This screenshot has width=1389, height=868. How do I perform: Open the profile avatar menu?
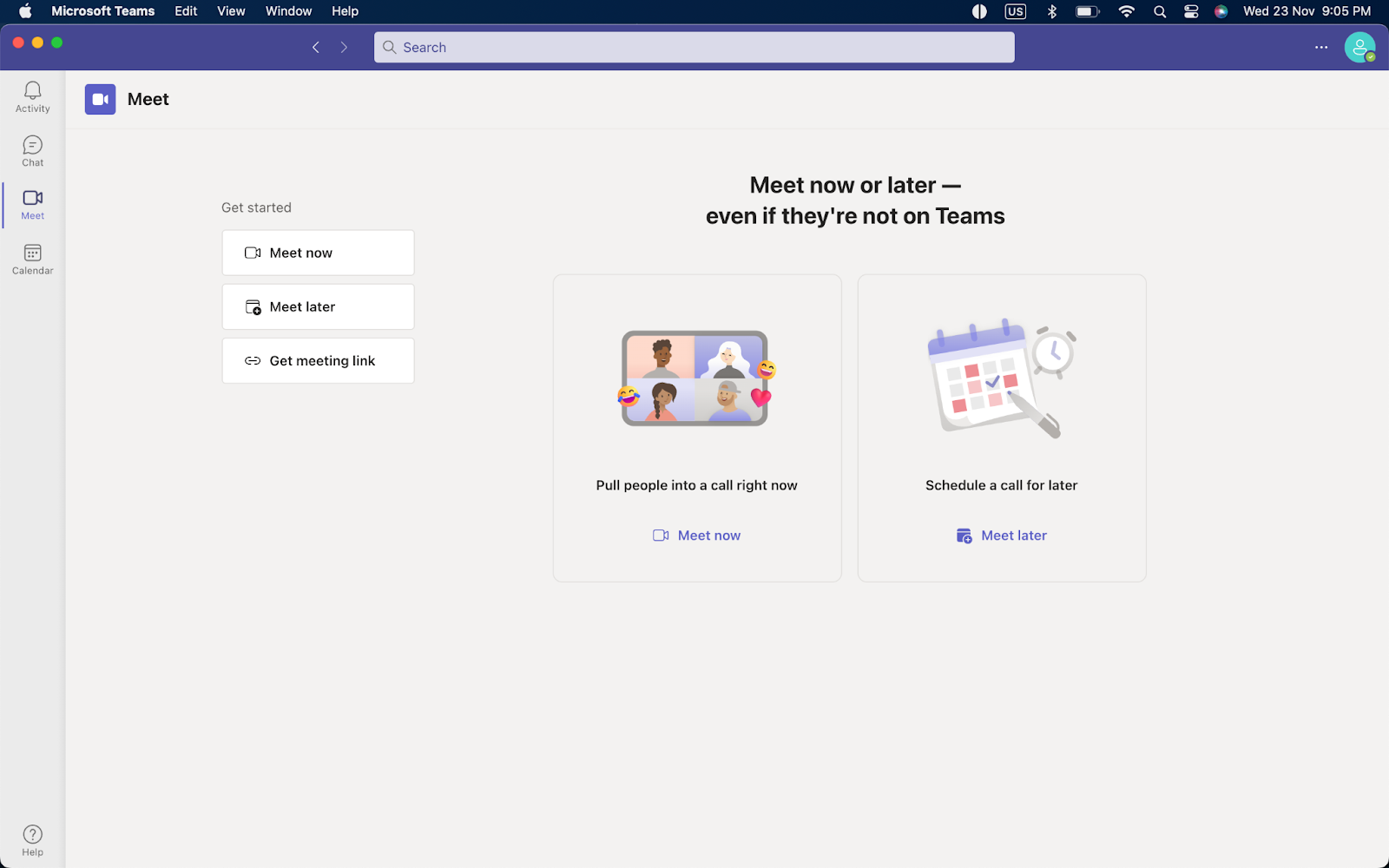point(1359,48)
